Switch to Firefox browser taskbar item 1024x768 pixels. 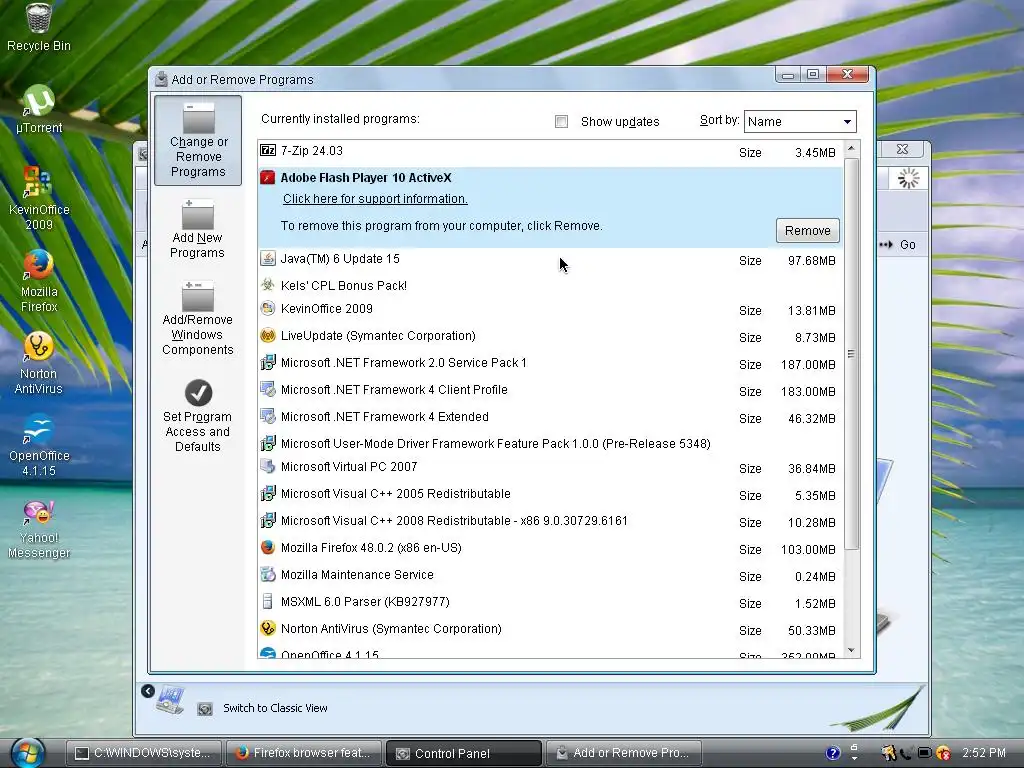(x=305, y=753)
